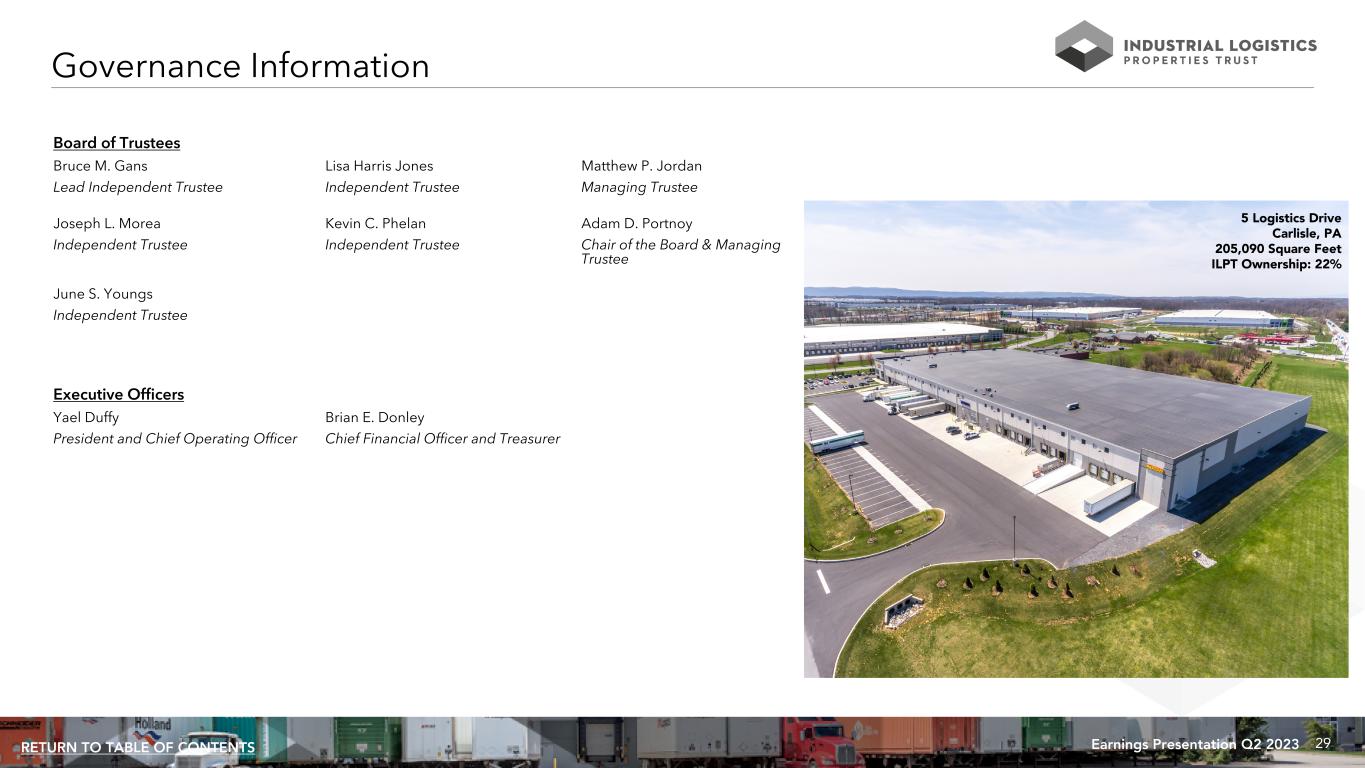Viewport: 1365px width, 768px height.
Task: Click the Industrial Logistics company name text
Action: point(1220,46)
